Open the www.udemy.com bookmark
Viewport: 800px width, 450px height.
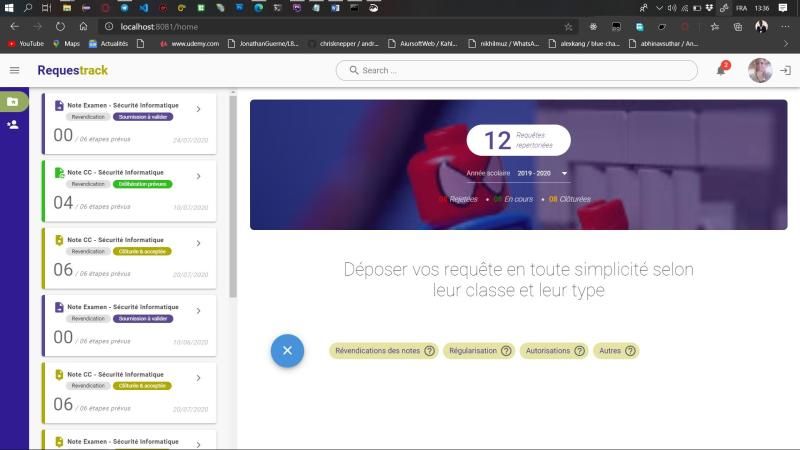click(189, 44)
